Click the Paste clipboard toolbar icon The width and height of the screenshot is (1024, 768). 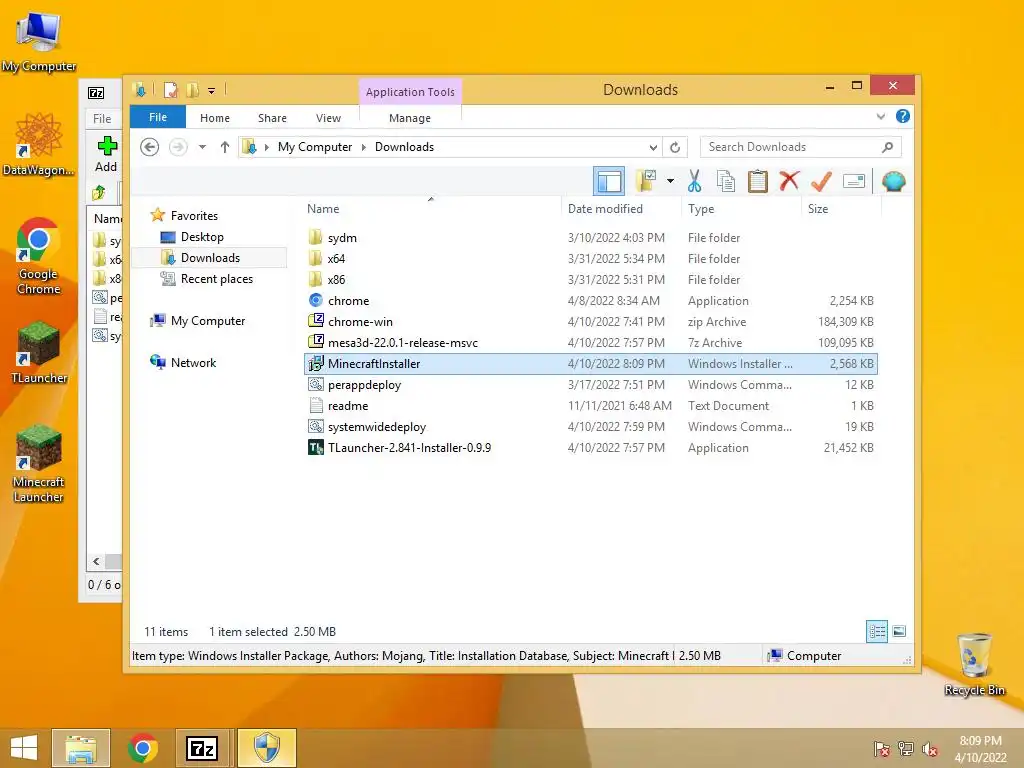tap(758, 181)
